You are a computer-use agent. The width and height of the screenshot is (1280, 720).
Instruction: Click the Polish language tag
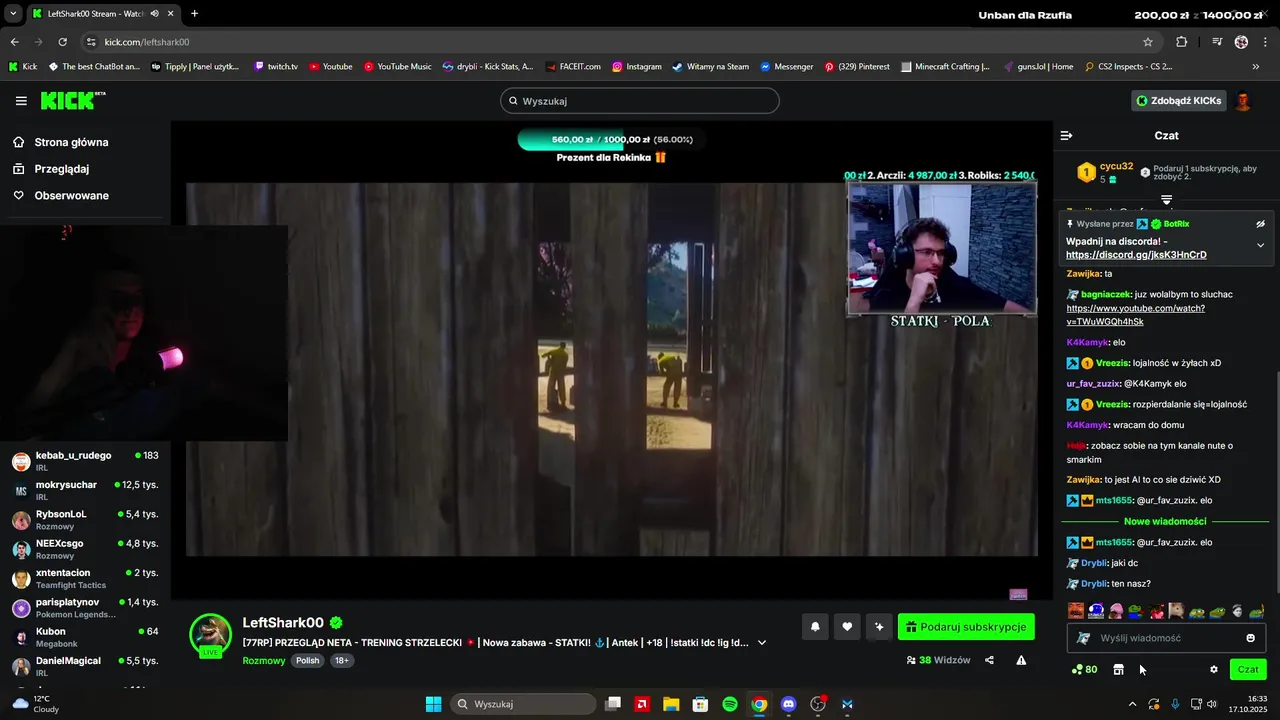tap(308, 661)
